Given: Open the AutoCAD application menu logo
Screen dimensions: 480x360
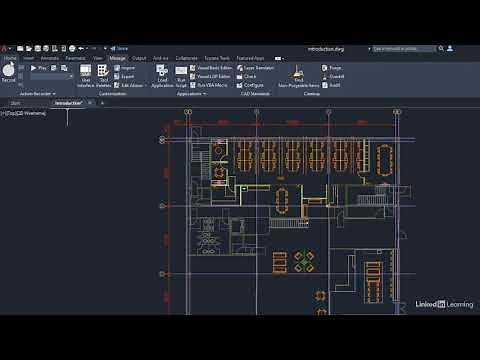Looking at the screenshot, I should tap(4, 49).
